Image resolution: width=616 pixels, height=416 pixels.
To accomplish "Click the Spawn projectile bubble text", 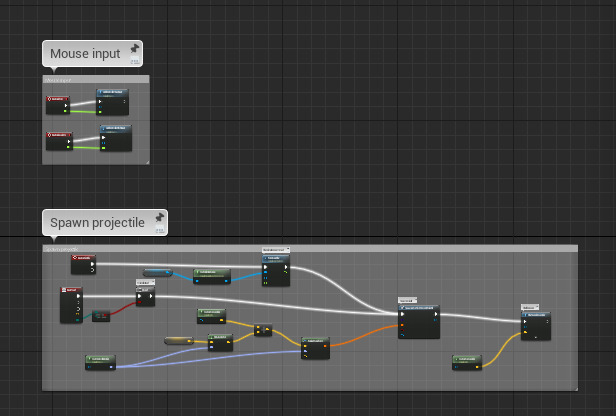I will (x=97, y=222).
